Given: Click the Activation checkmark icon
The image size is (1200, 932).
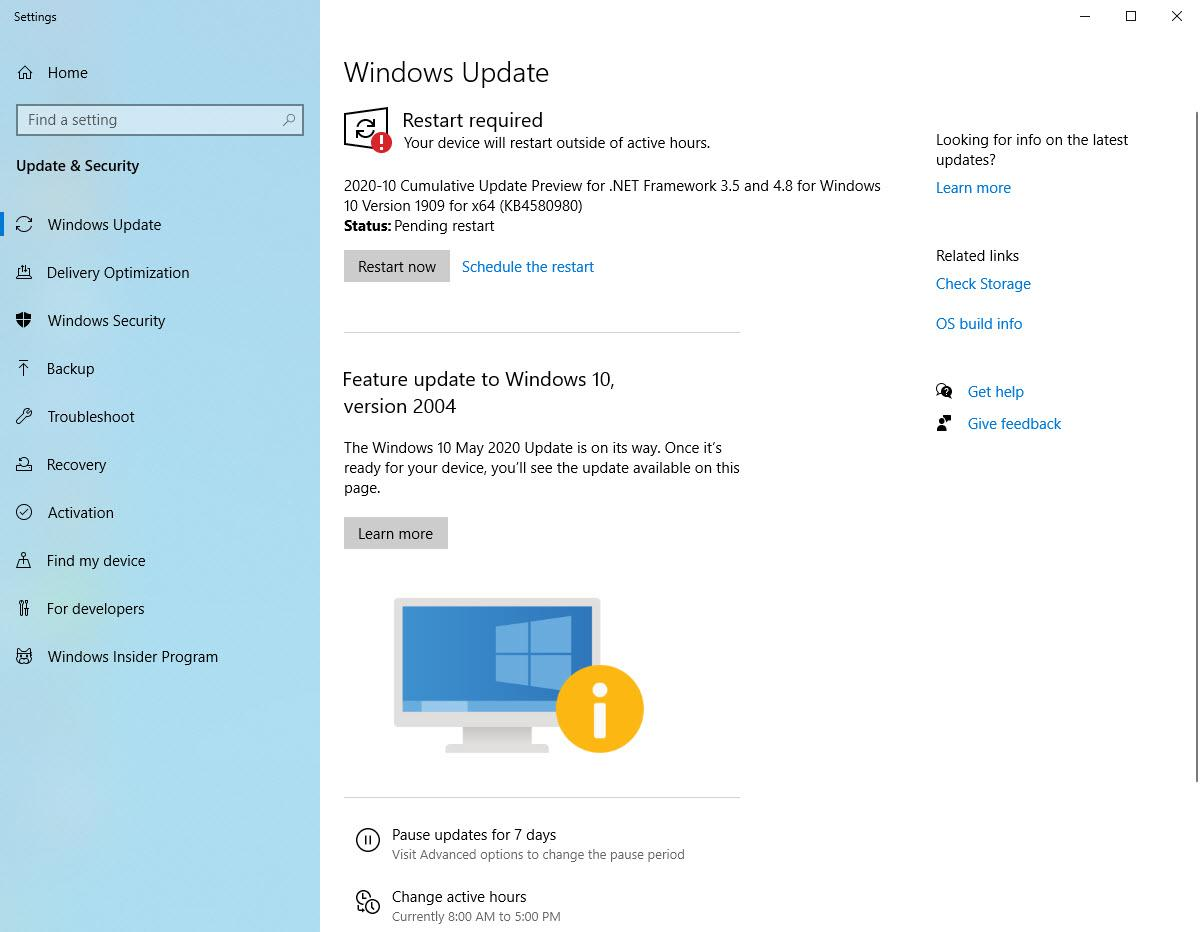Looking at the screenshot, I should click(25, 513).
